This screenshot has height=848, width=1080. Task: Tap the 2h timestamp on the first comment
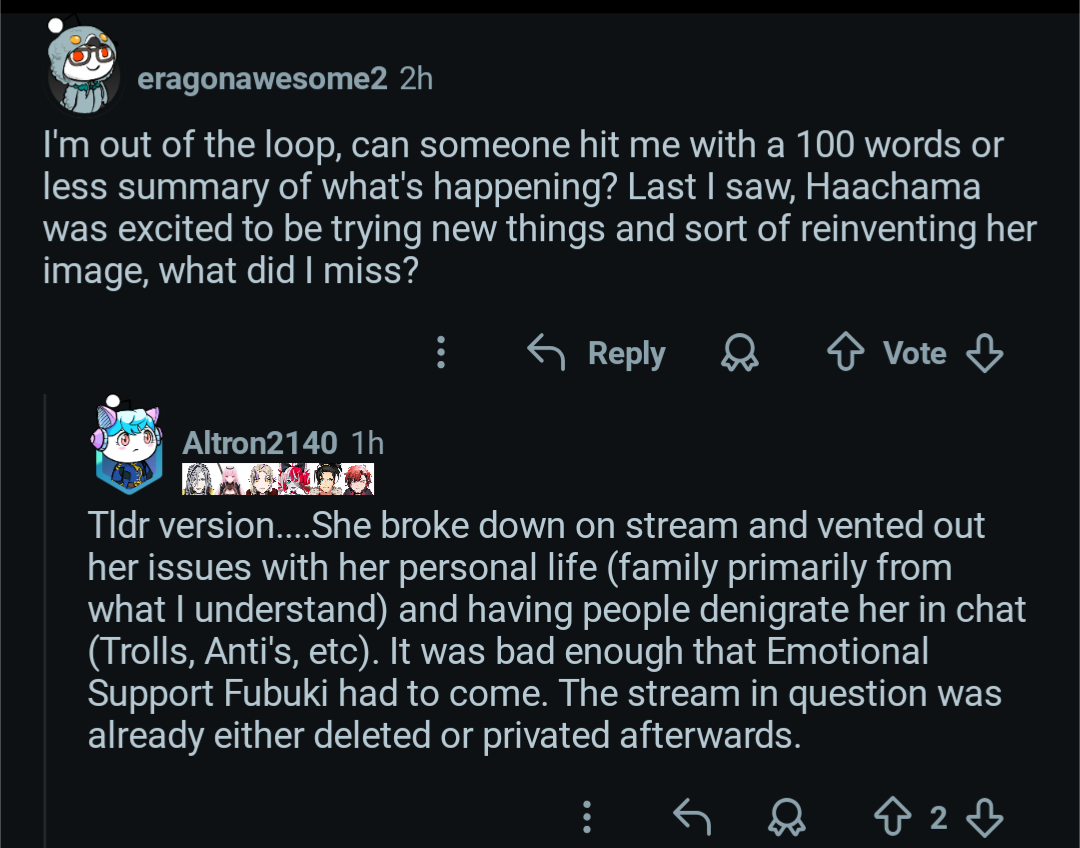[416, 78]
